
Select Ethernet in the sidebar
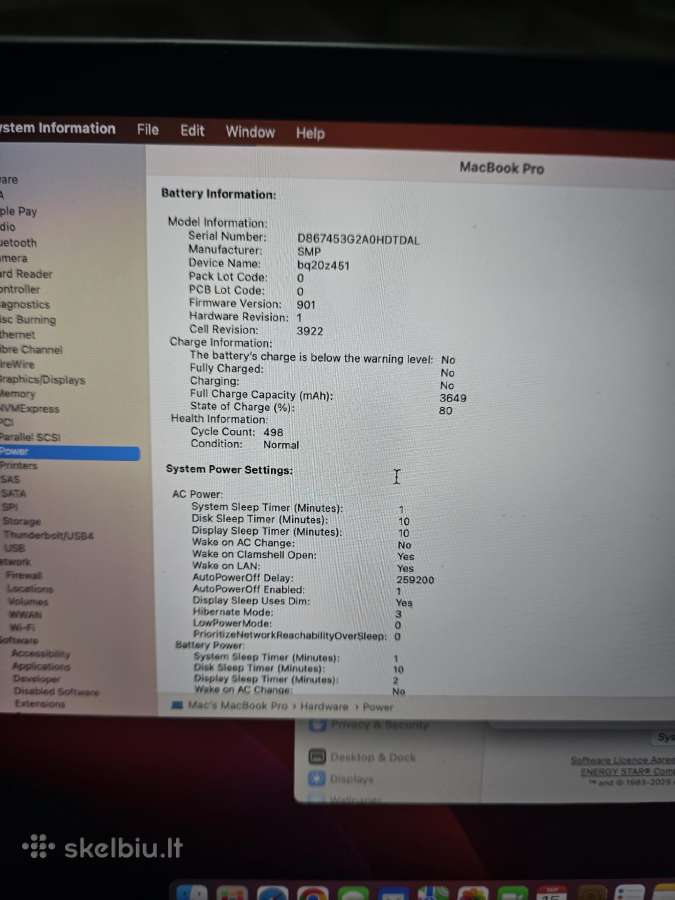[17, 334]
